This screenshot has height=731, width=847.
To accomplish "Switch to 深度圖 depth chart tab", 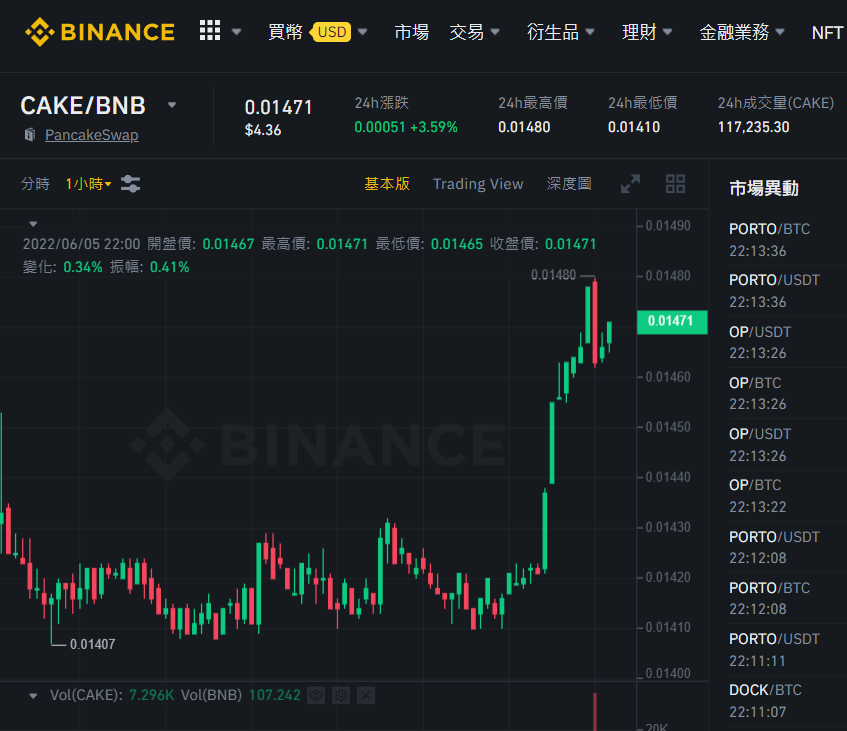I will point(569,184).
